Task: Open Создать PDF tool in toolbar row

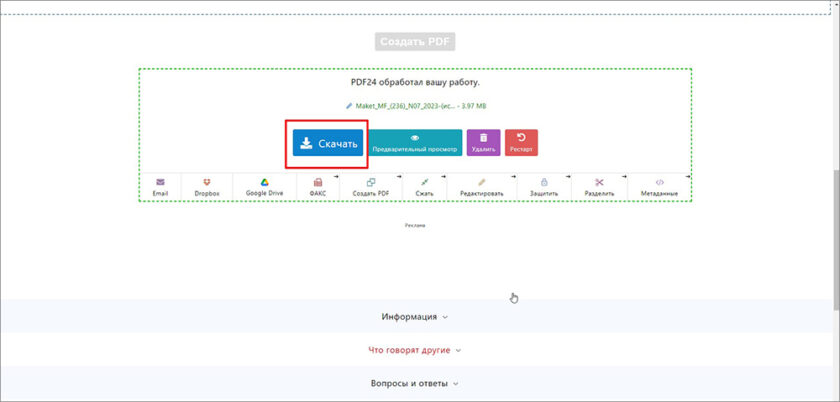Action: point(371,187)
